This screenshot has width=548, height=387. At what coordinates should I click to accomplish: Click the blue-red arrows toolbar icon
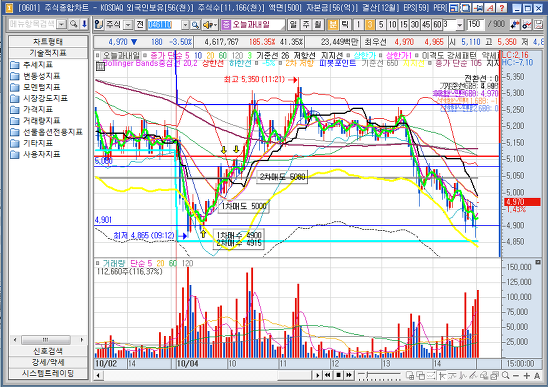(514, 24)
